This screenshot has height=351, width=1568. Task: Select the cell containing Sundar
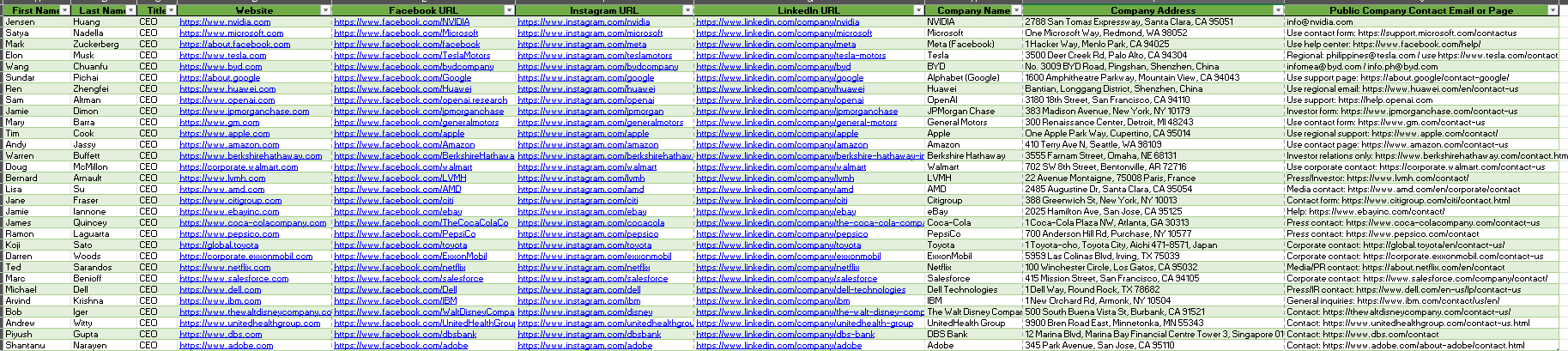click(x=38, y=78)
